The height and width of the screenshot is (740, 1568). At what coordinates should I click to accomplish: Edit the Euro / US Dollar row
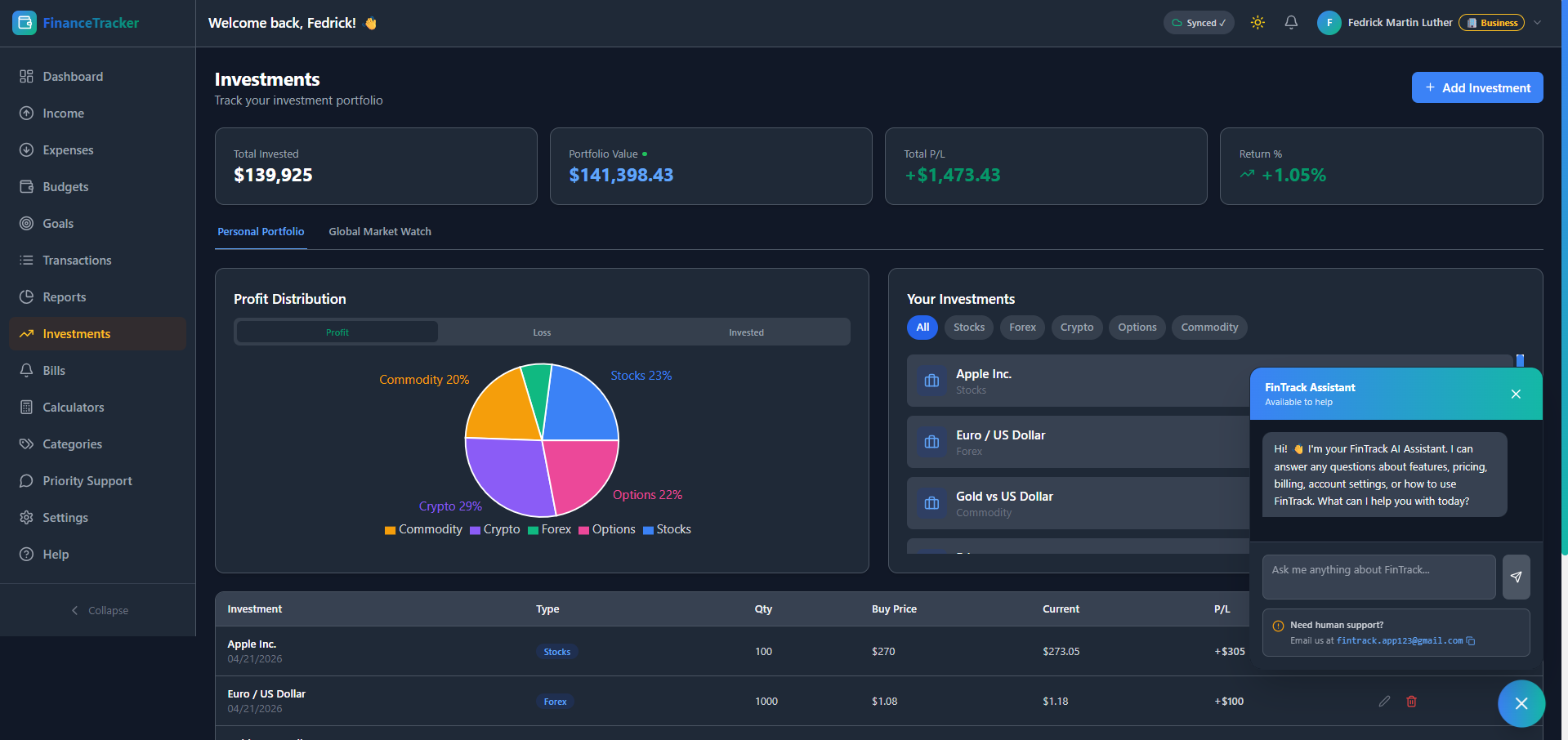tap(1384, 701)
